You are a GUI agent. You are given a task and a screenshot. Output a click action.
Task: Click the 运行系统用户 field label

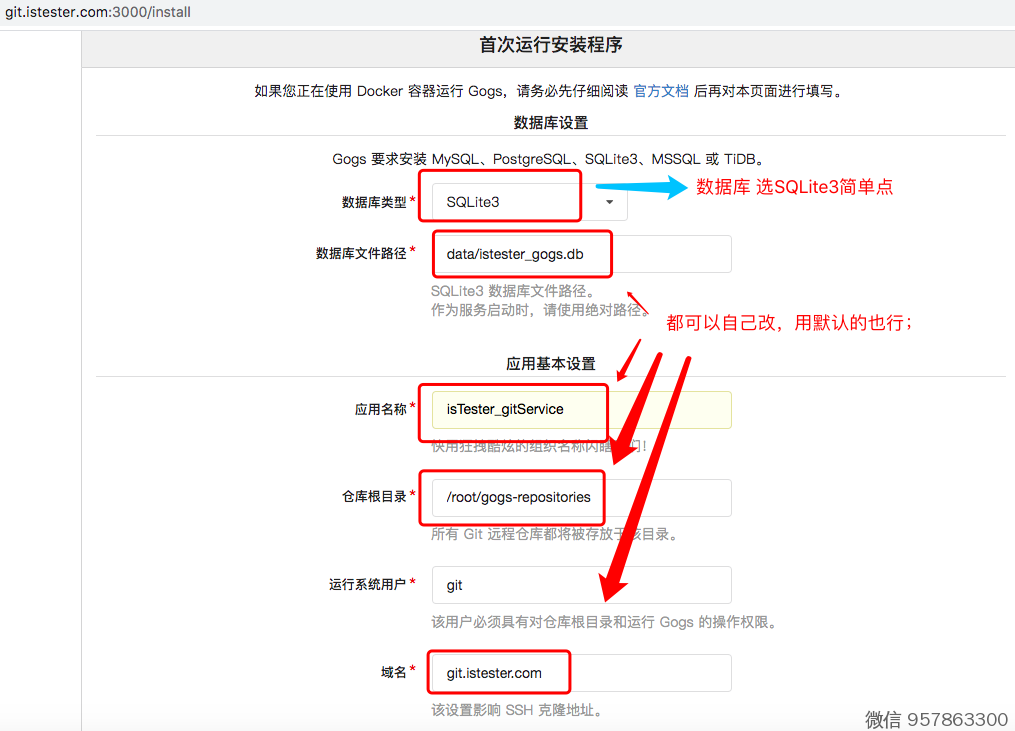coord(367,585)
